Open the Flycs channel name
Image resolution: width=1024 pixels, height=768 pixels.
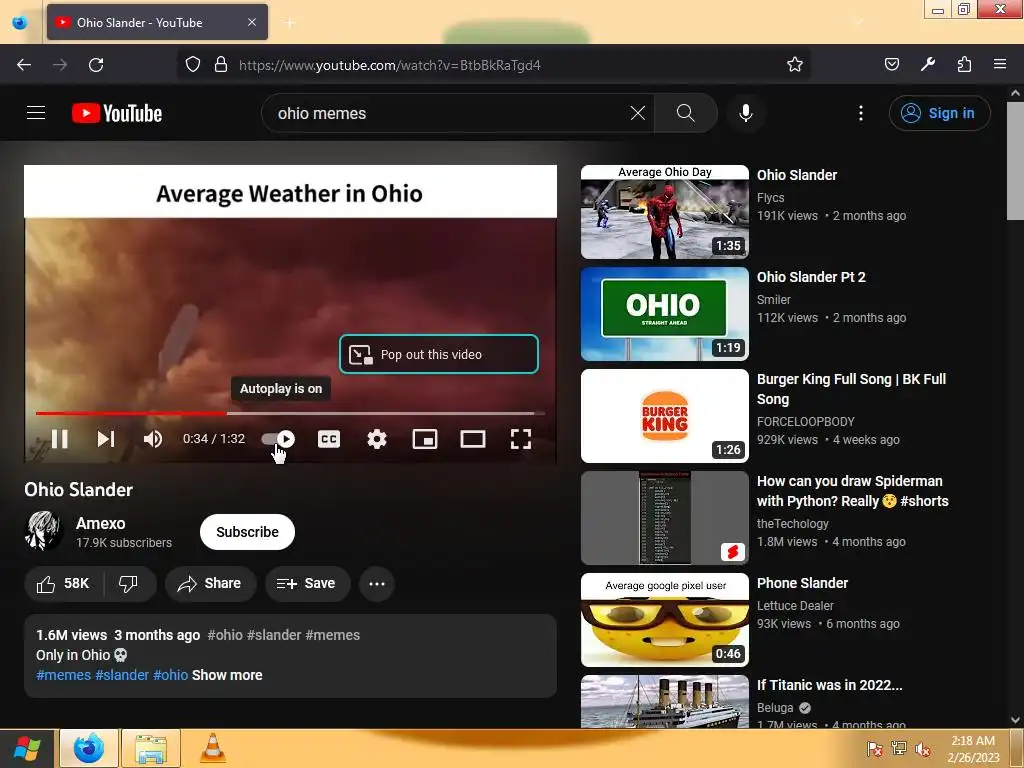(x=771, y=197)
